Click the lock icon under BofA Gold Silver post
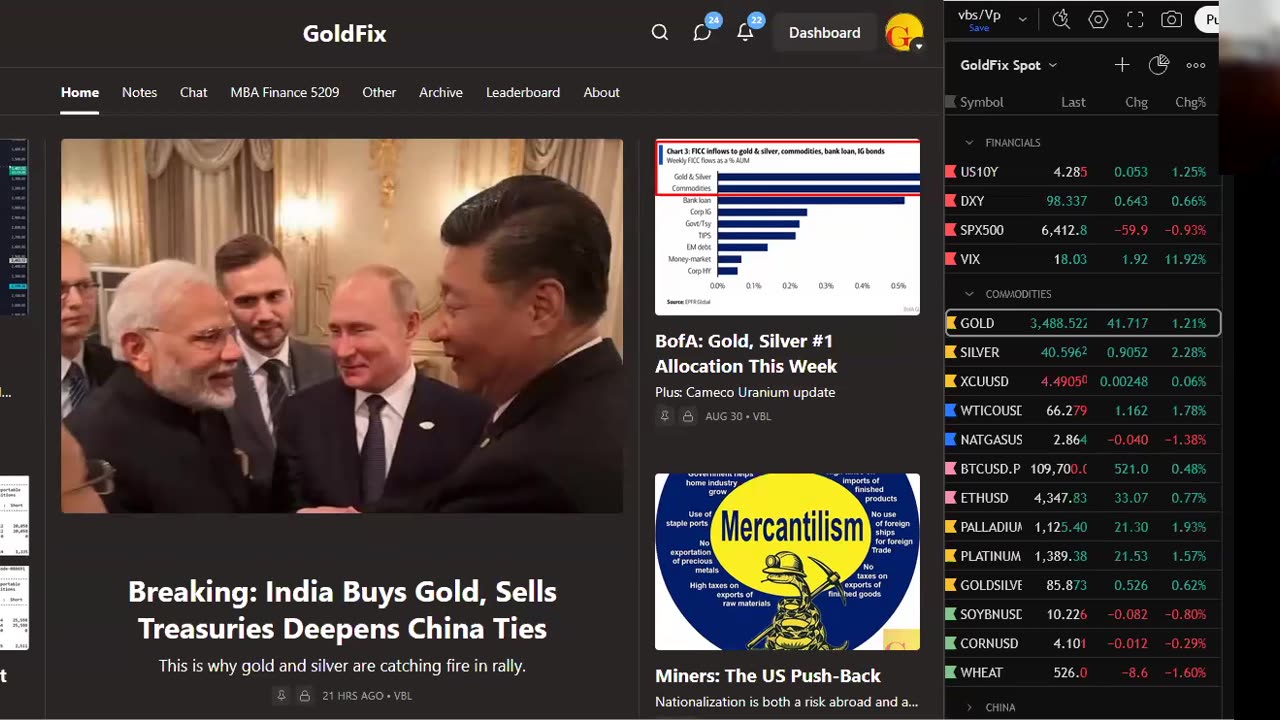Viewport: 1280px width, 720px height. 688,416
